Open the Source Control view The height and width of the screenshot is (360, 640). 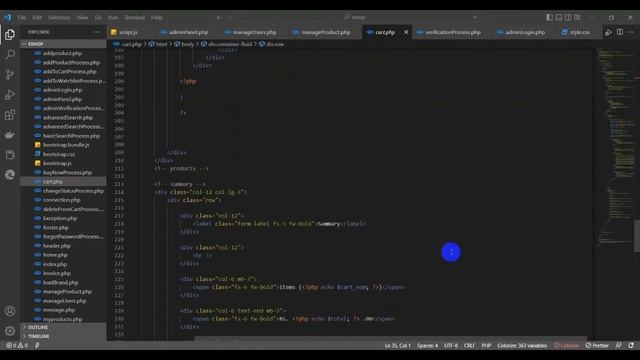click(10, 75)
